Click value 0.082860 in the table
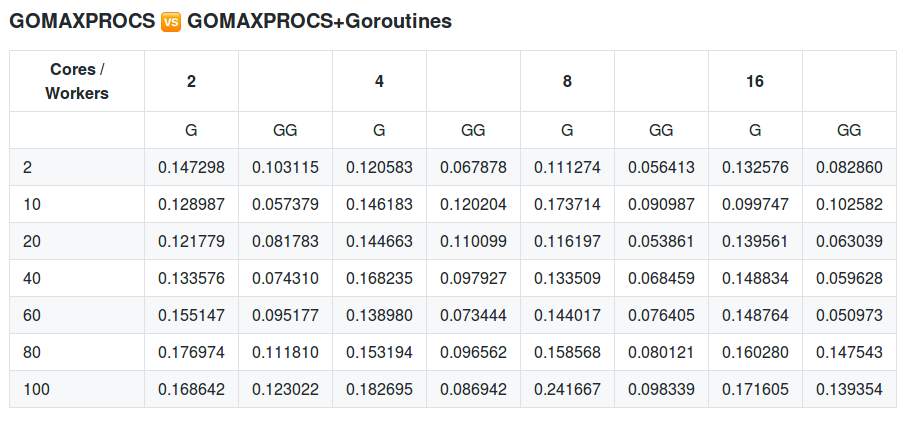 point(849,168)
